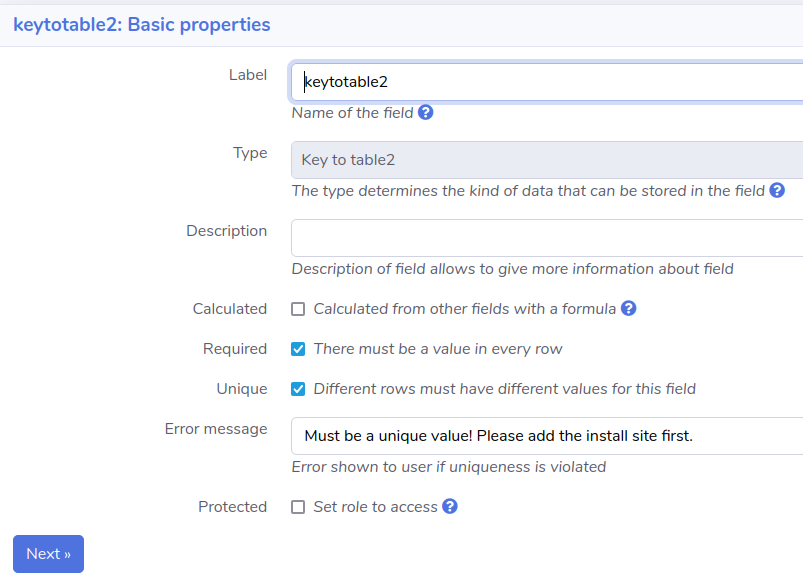This screenshot has height=586, width=803.
Task: Click the Label field containing keytotable2
Action: pos(547,82)
